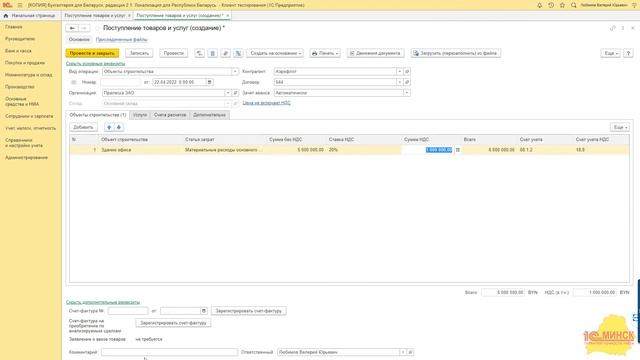Click the Добавить row button
This screenshot has width=640, height=360.
point(83,127)
